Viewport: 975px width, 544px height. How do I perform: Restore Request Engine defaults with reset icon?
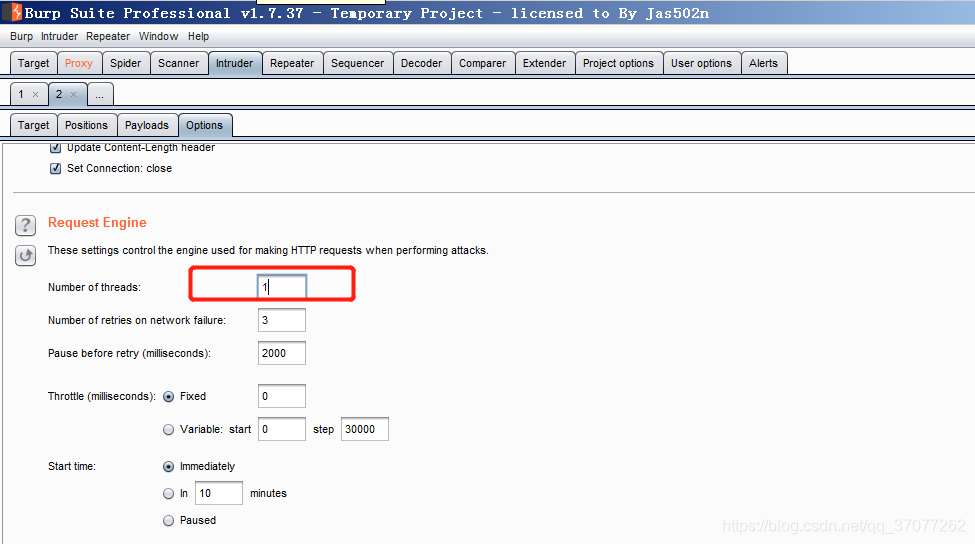pos(25,255)
